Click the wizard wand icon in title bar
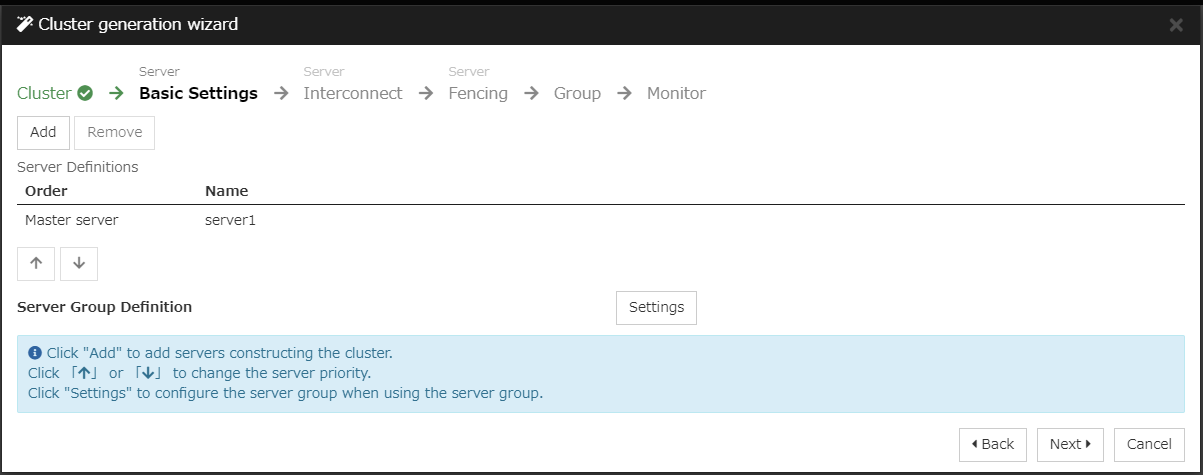Image resolution: width=1203 pixels, height=475 pixels. pos(25,24)
